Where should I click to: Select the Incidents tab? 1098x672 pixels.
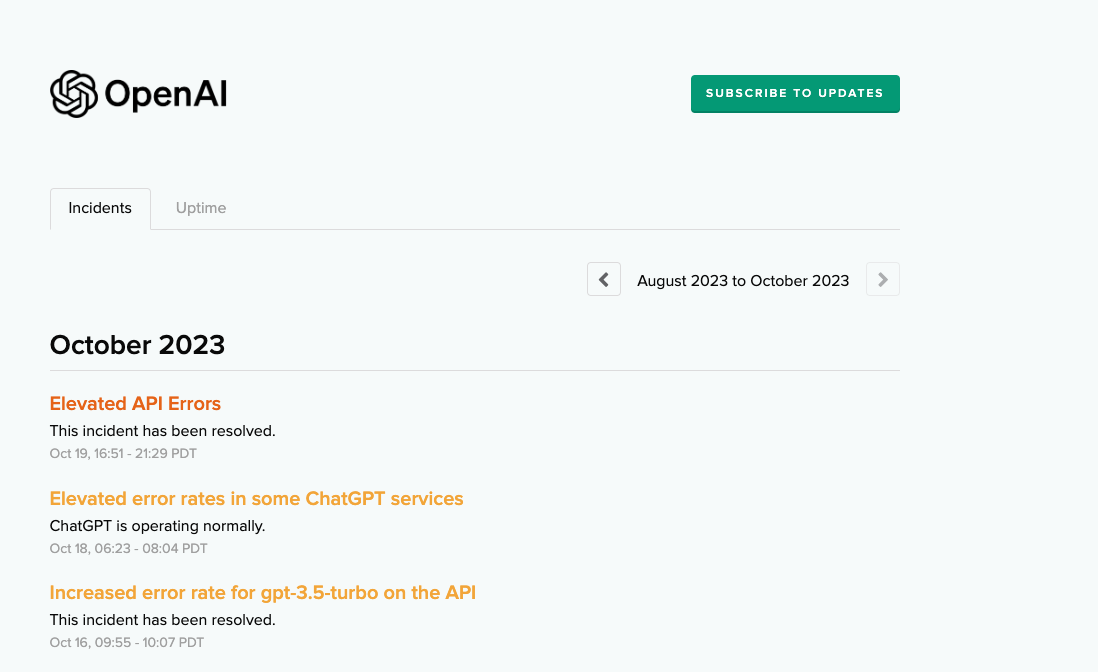(x=100, y=208)
